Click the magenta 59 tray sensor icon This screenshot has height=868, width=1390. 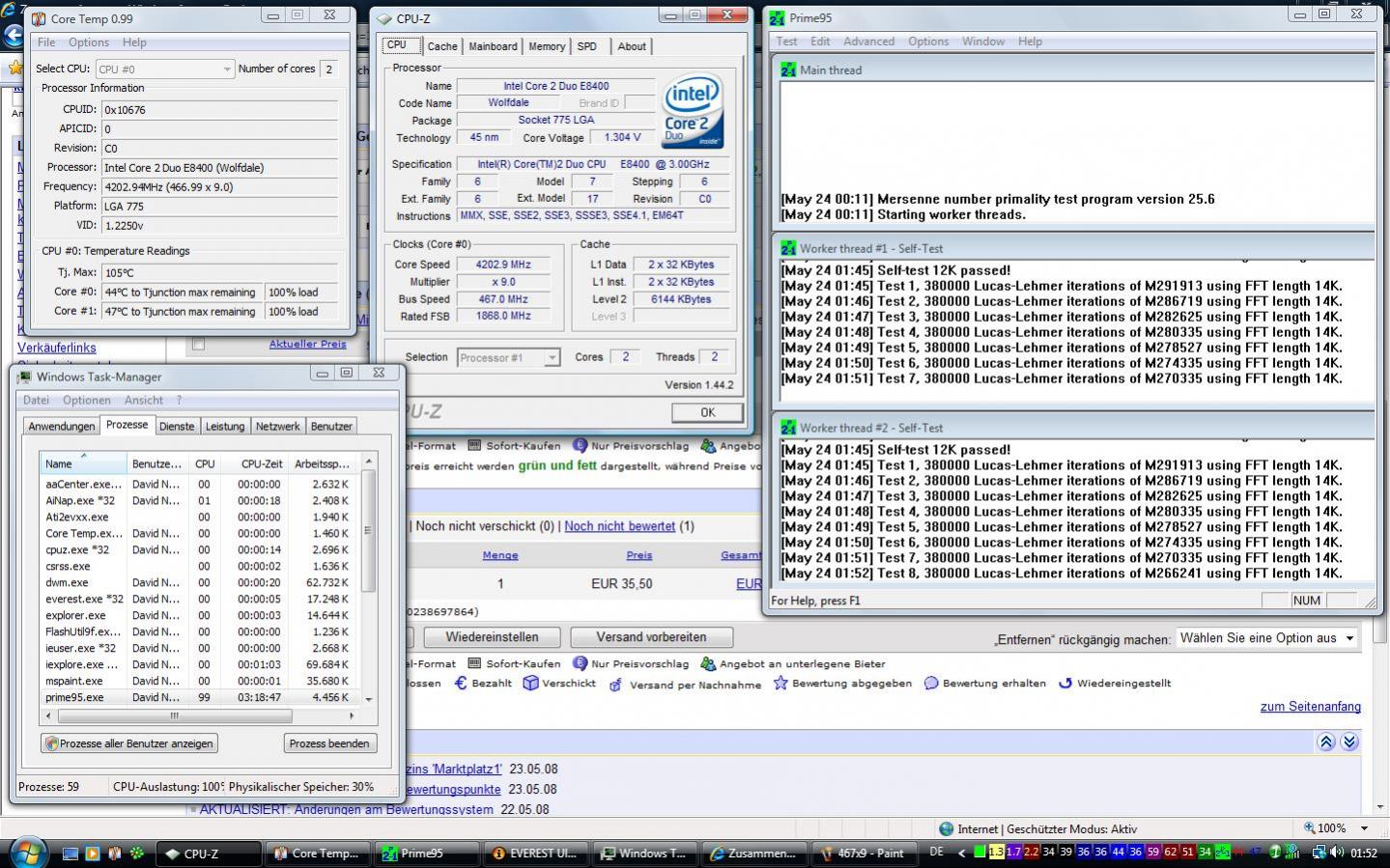(x=1153, y=852)
